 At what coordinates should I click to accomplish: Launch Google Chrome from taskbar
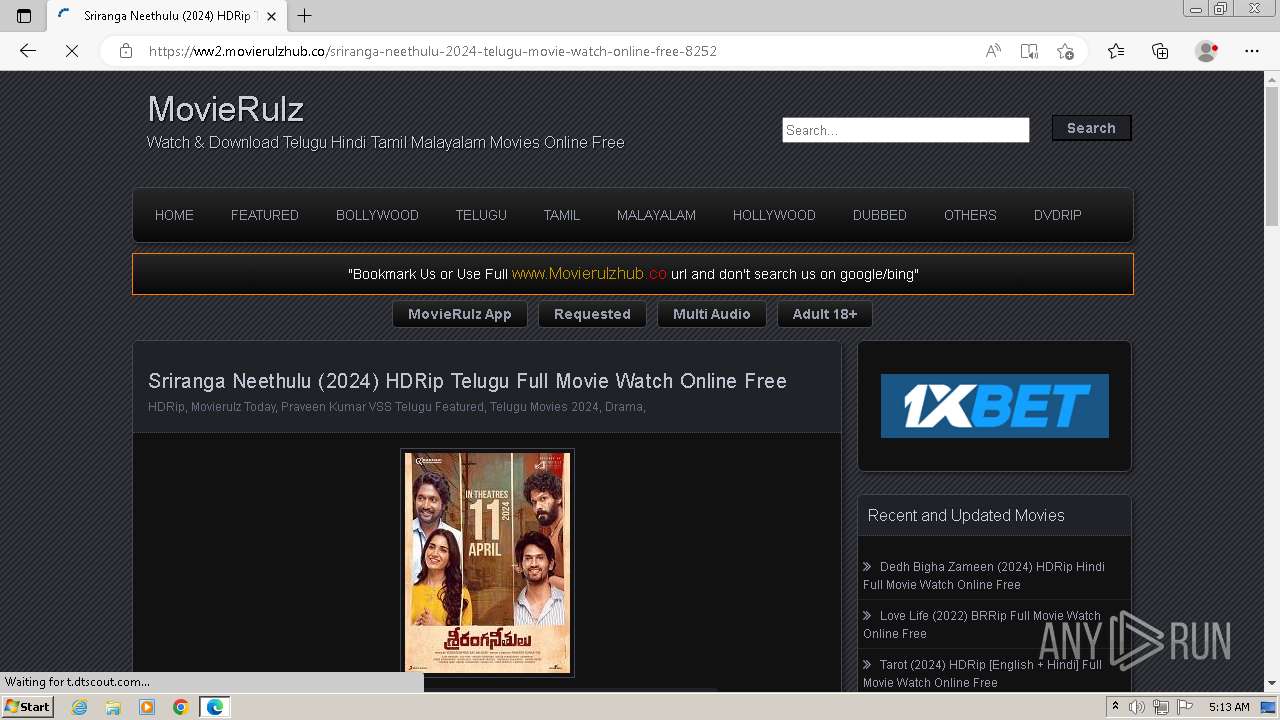click(180, 707)
